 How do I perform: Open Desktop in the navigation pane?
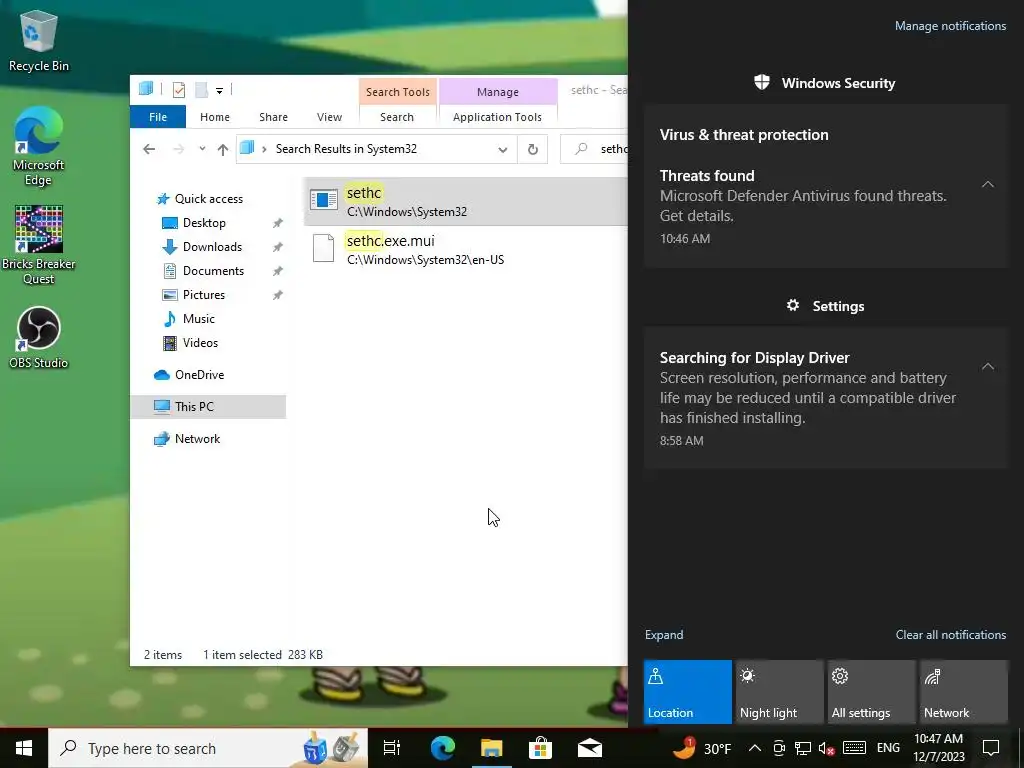pyautogui.click(x=204, y=223)
